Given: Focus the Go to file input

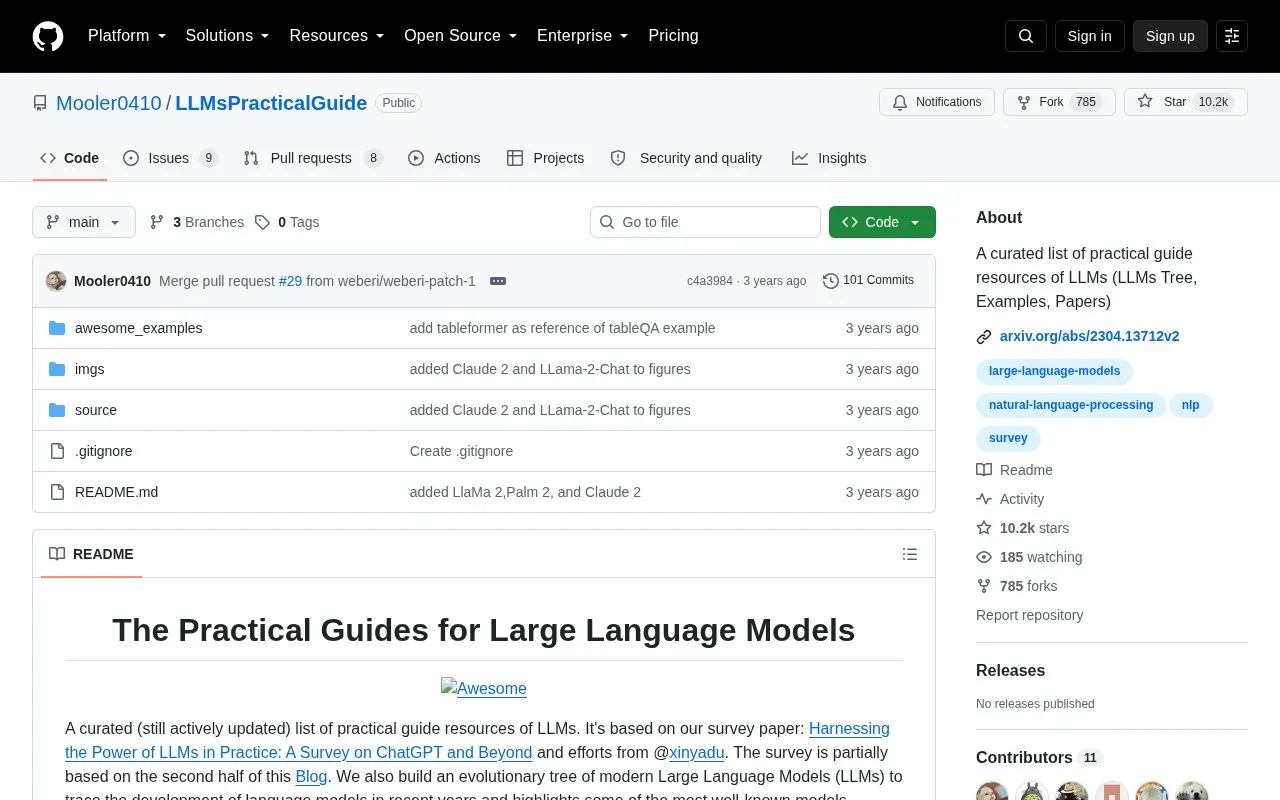Looking at the screenshot, I should pyautogui.click(x=705, y=222).
